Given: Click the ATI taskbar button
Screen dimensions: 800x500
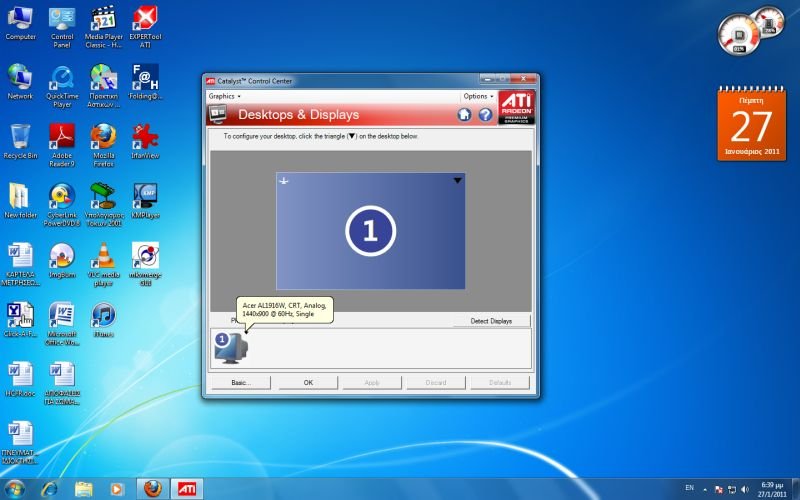Looking at the screenshot, I should click(186, 489).
